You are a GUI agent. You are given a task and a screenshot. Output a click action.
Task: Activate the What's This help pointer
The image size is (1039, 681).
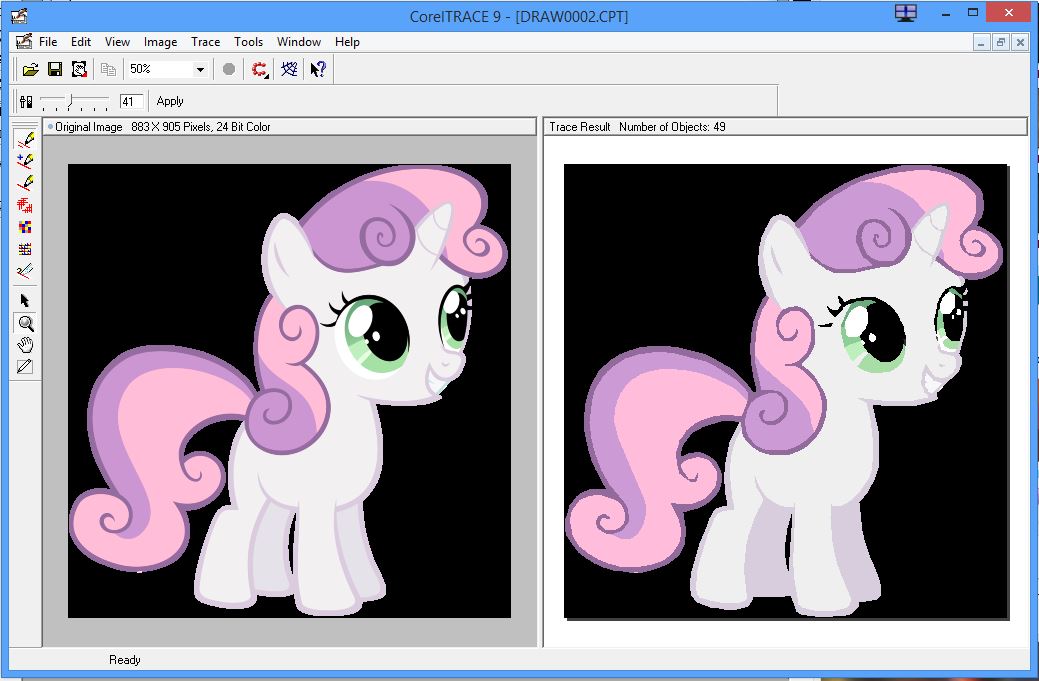318,69
